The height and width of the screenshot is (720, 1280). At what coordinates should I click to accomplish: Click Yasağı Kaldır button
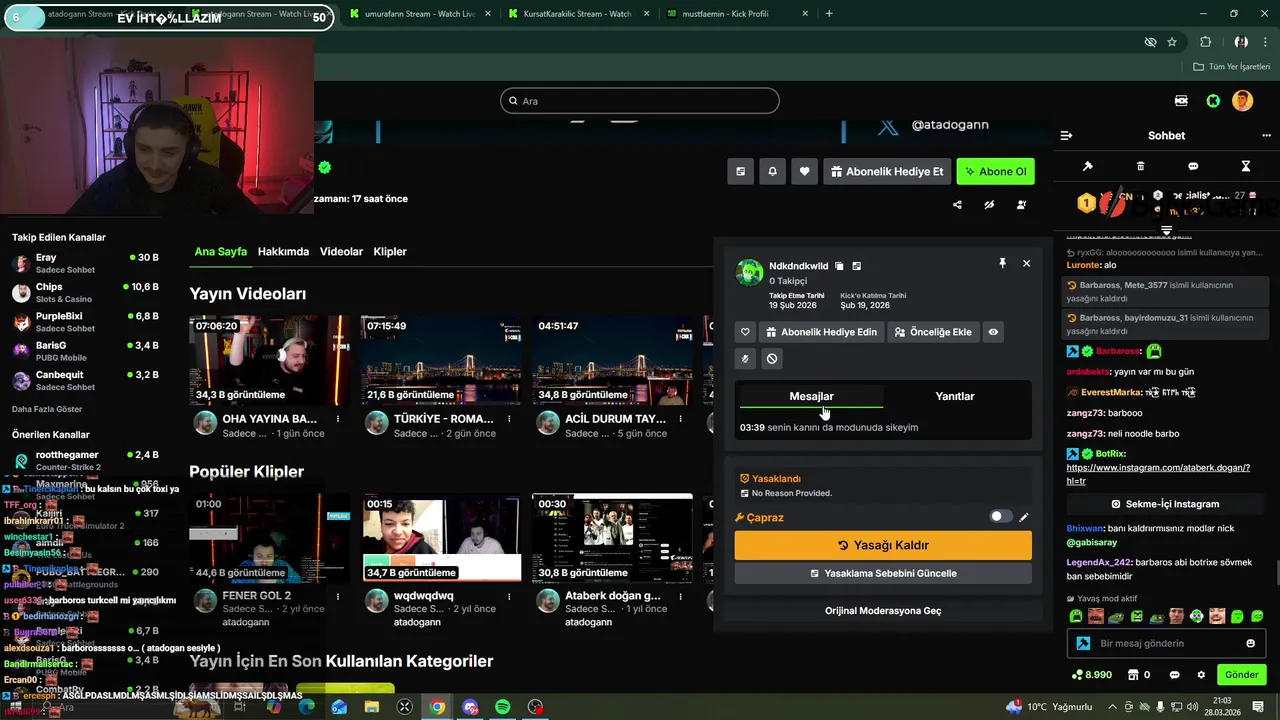(x=883, y=545)
